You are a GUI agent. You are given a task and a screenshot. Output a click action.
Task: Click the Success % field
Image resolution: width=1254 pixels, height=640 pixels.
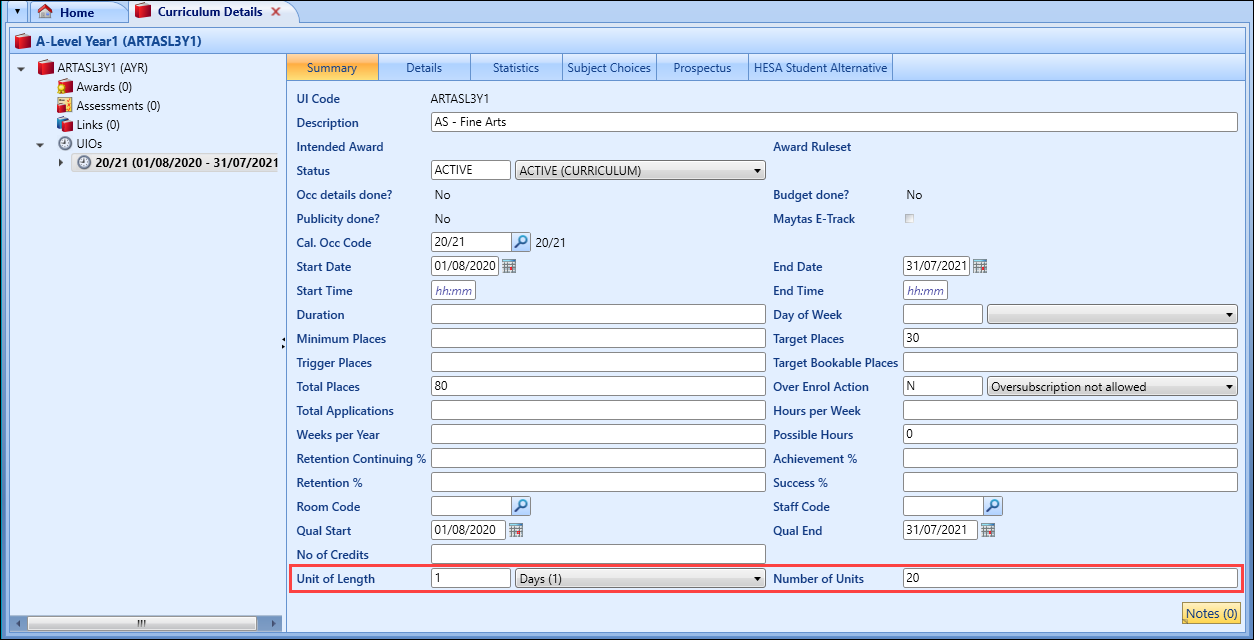click(1070, 482)
